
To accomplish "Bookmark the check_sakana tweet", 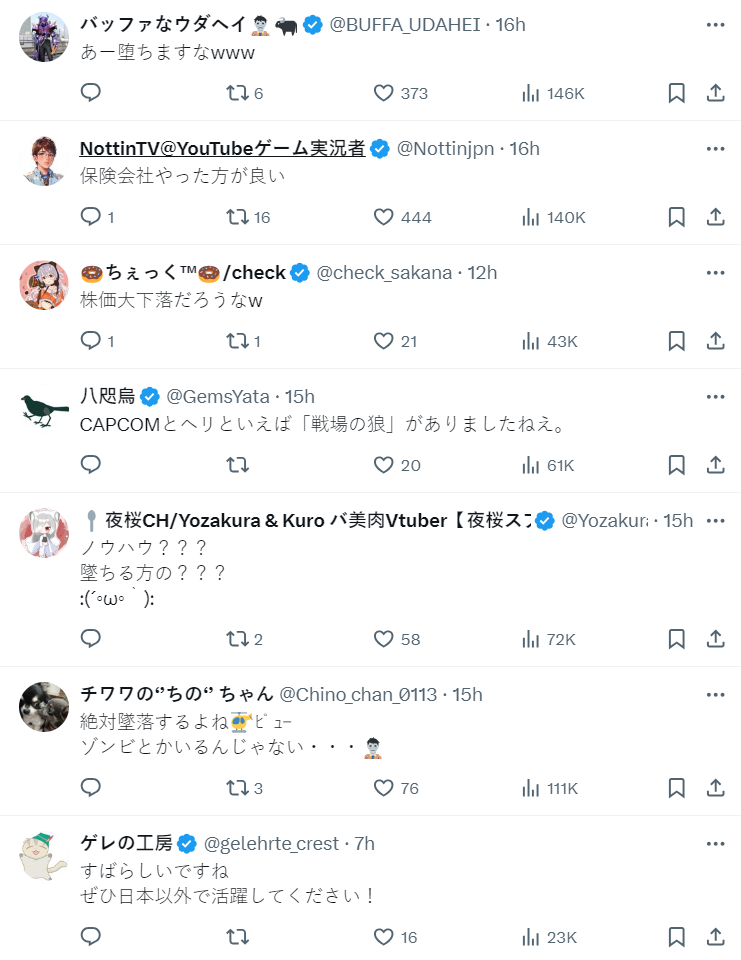I will tap(676, 341).
